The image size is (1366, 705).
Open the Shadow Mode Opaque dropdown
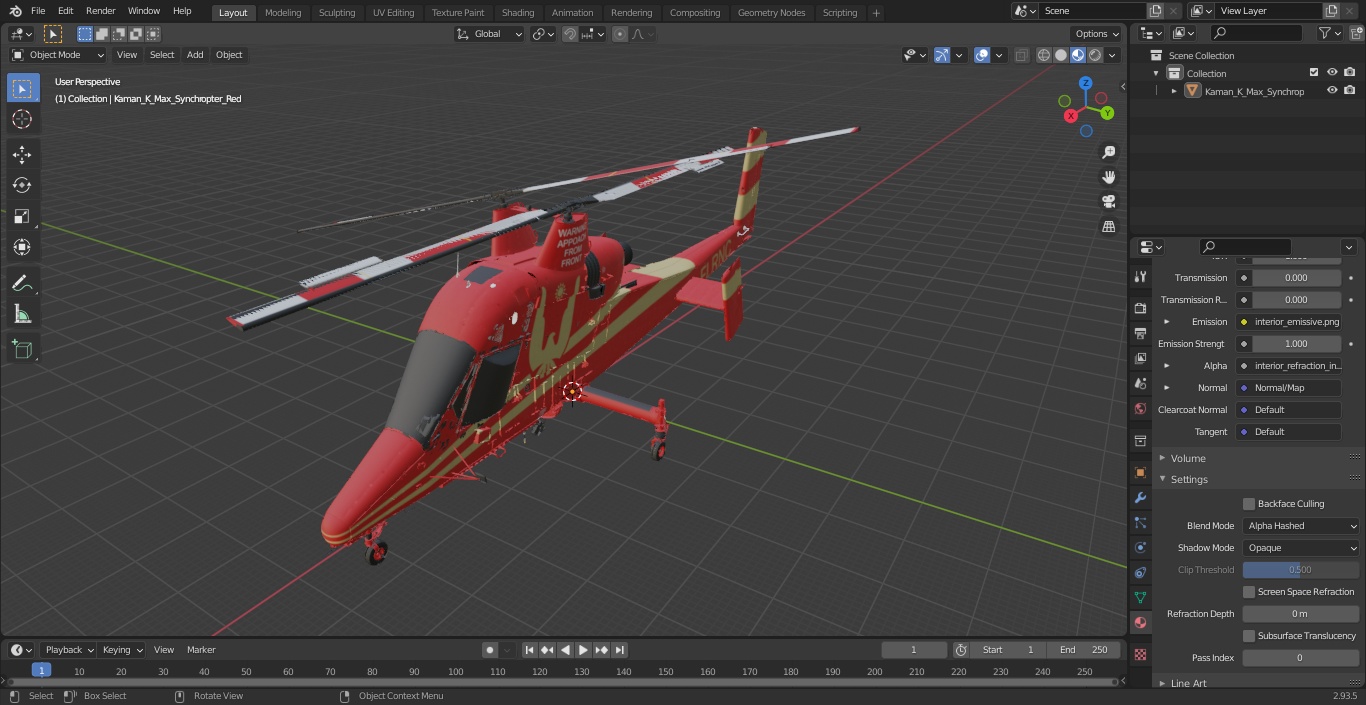click(1301, 548)
